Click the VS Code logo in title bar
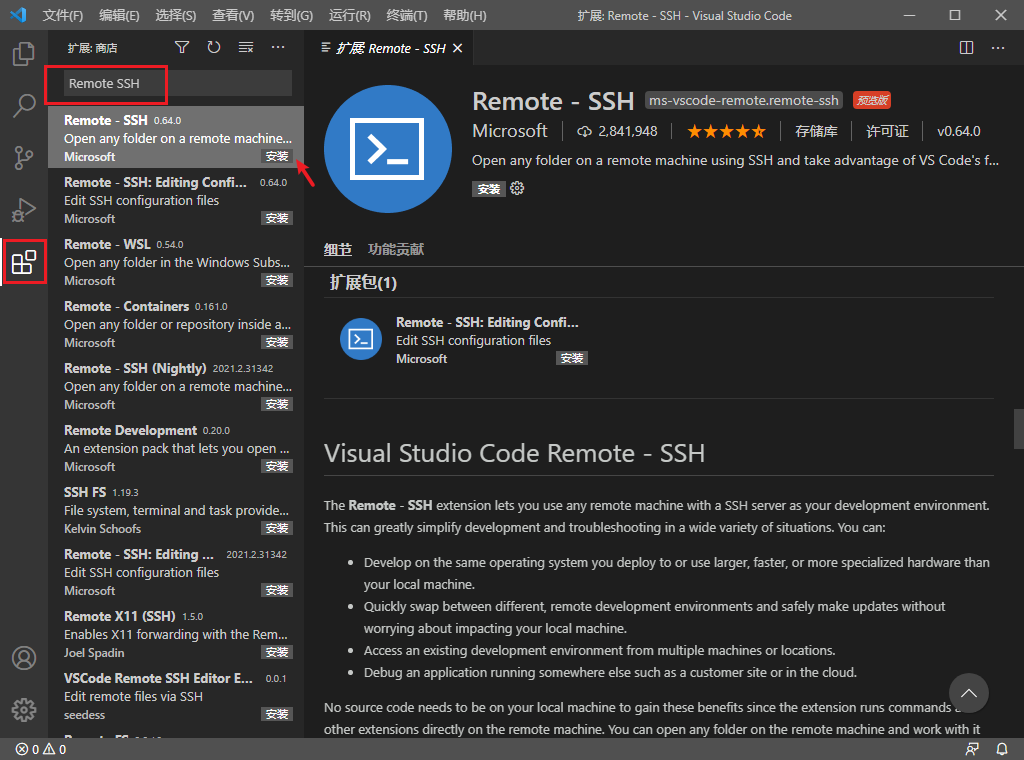This screenshot has width=1024, height=760. pyautogui.click(x=18, y=15)
